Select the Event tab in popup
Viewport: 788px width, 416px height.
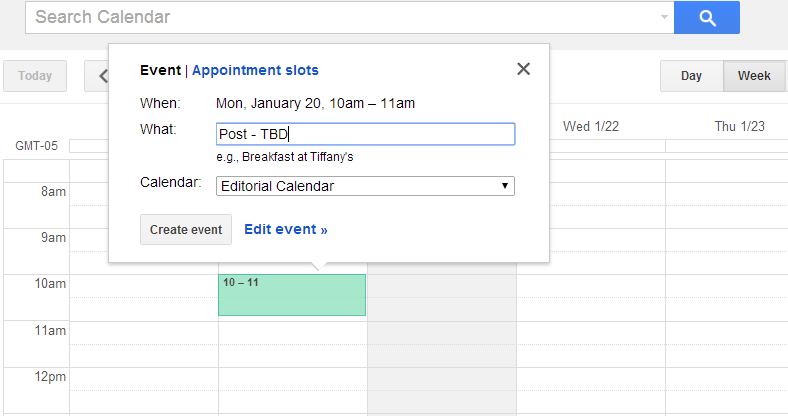pyautogui.click(x=160, y=70)
